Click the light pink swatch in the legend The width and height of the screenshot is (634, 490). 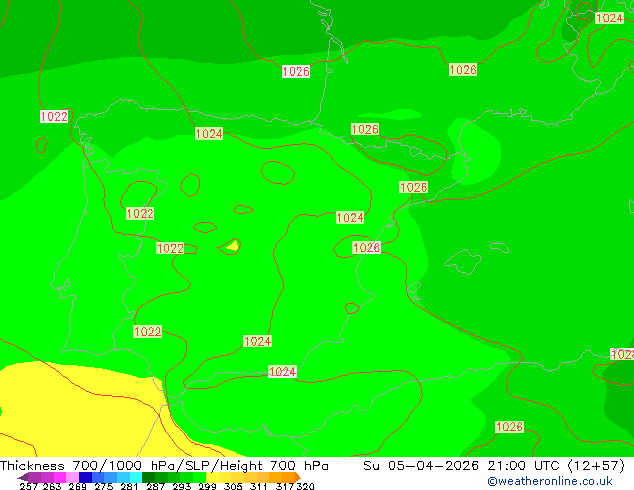(72, 477)
